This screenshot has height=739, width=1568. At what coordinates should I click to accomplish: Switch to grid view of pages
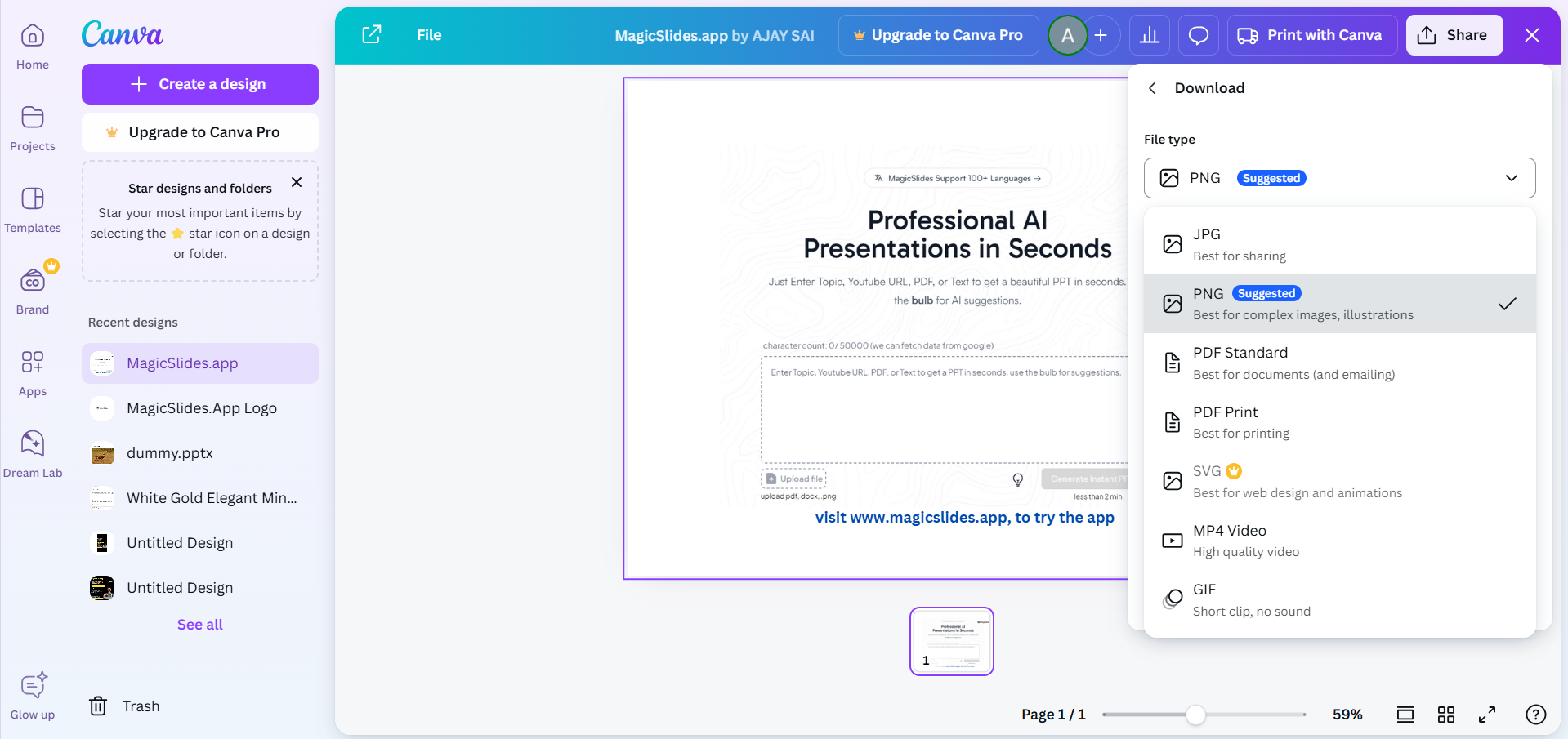pos(1446,715)
